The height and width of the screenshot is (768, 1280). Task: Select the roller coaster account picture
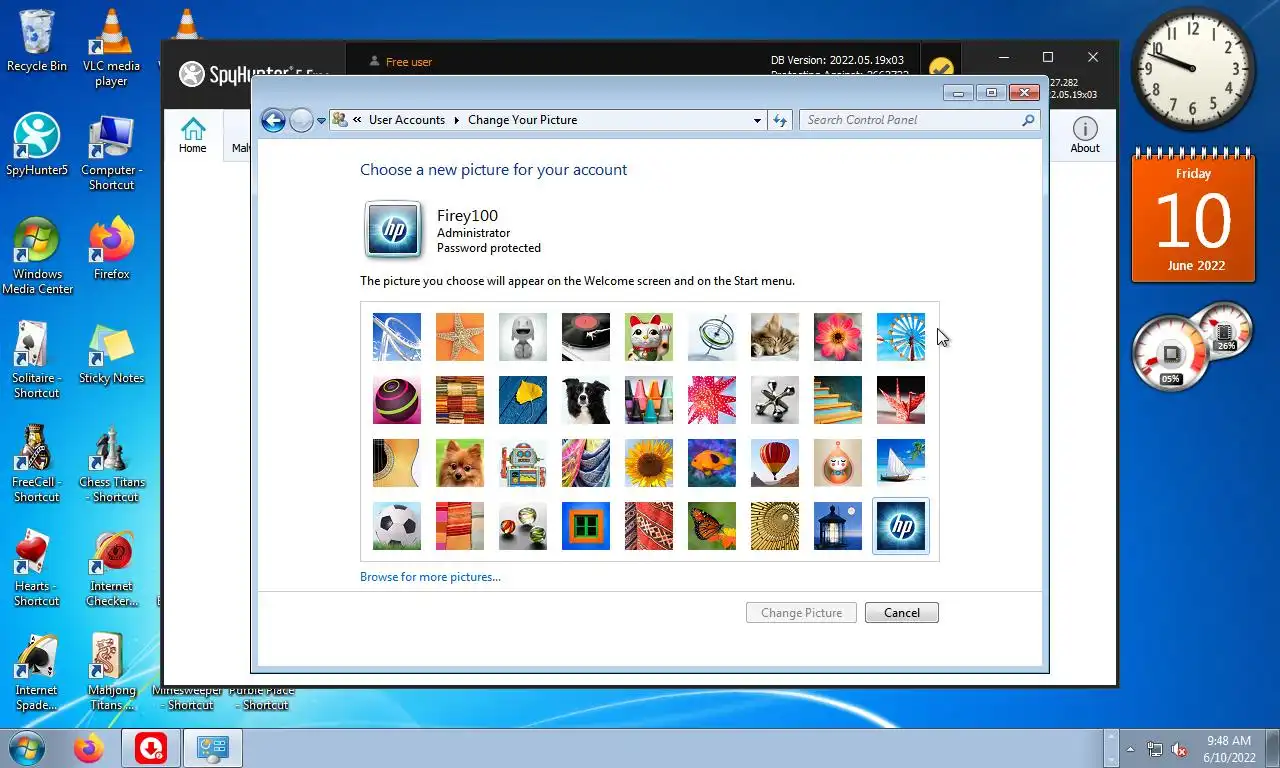click(397, 337)
